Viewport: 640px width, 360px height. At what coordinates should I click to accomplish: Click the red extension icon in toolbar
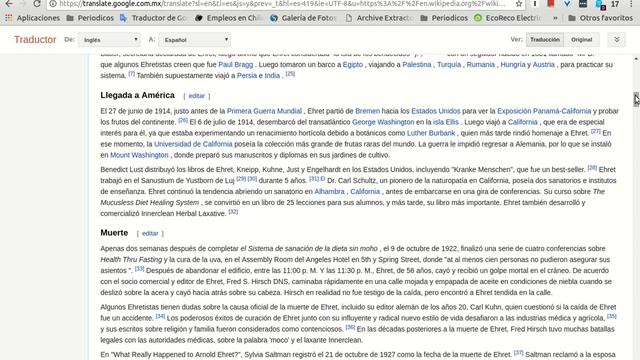pos(551,4)
